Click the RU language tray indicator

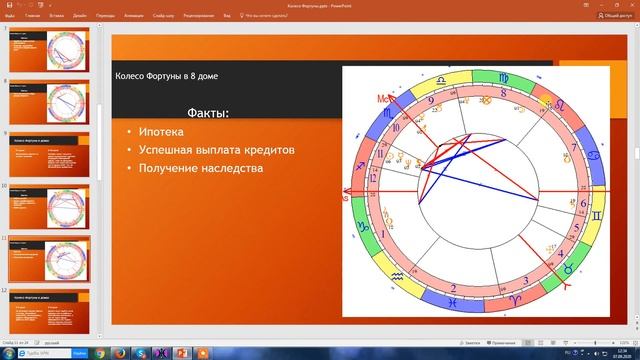567,353
